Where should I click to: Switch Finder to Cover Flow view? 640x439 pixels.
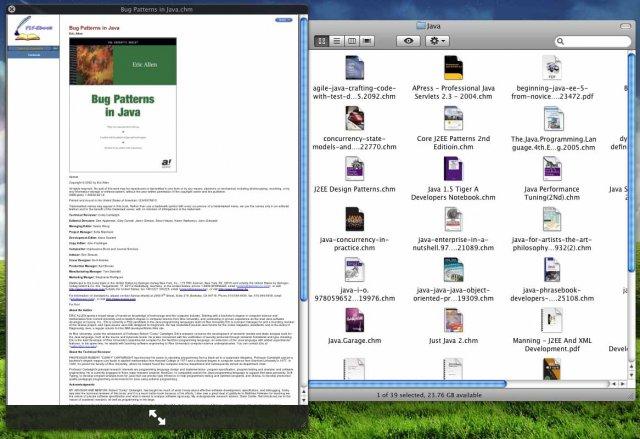(368, 41)
